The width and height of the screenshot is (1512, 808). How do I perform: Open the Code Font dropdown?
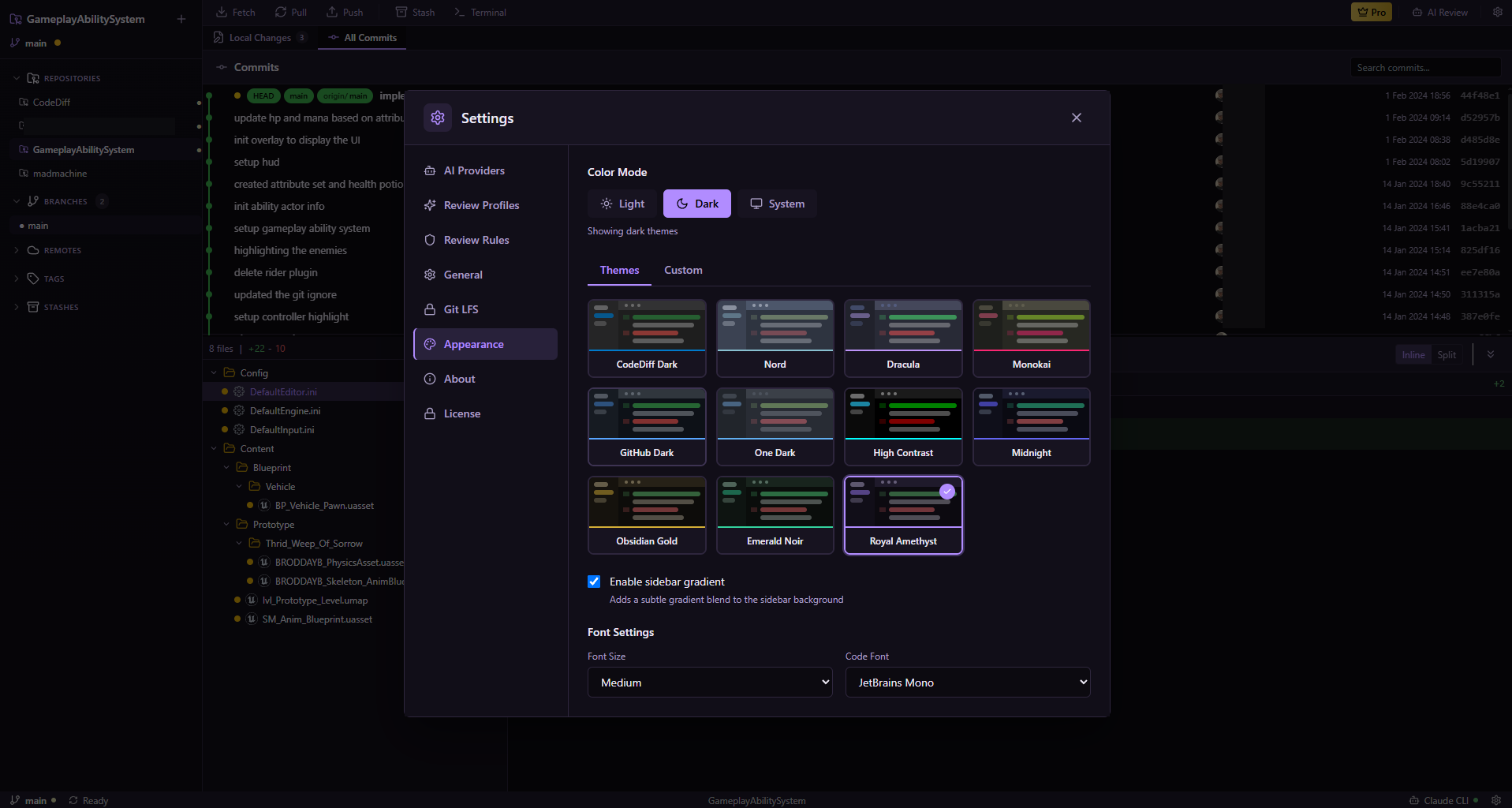[968, 683]
